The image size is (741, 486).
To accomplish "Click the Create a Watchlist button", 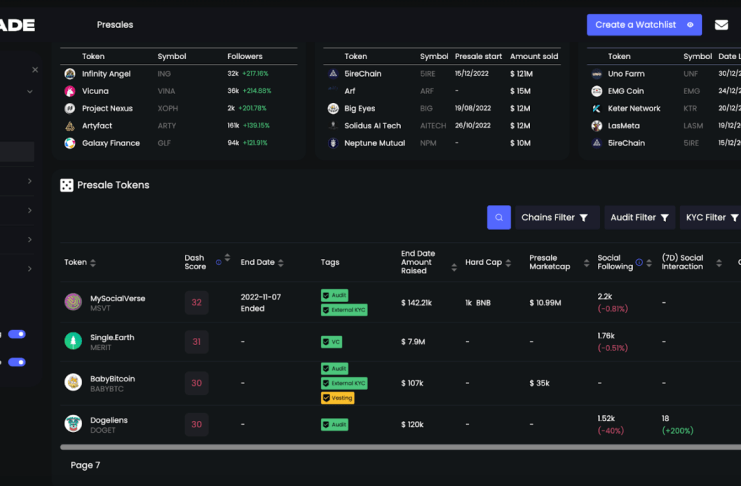I will pos(643,25).
